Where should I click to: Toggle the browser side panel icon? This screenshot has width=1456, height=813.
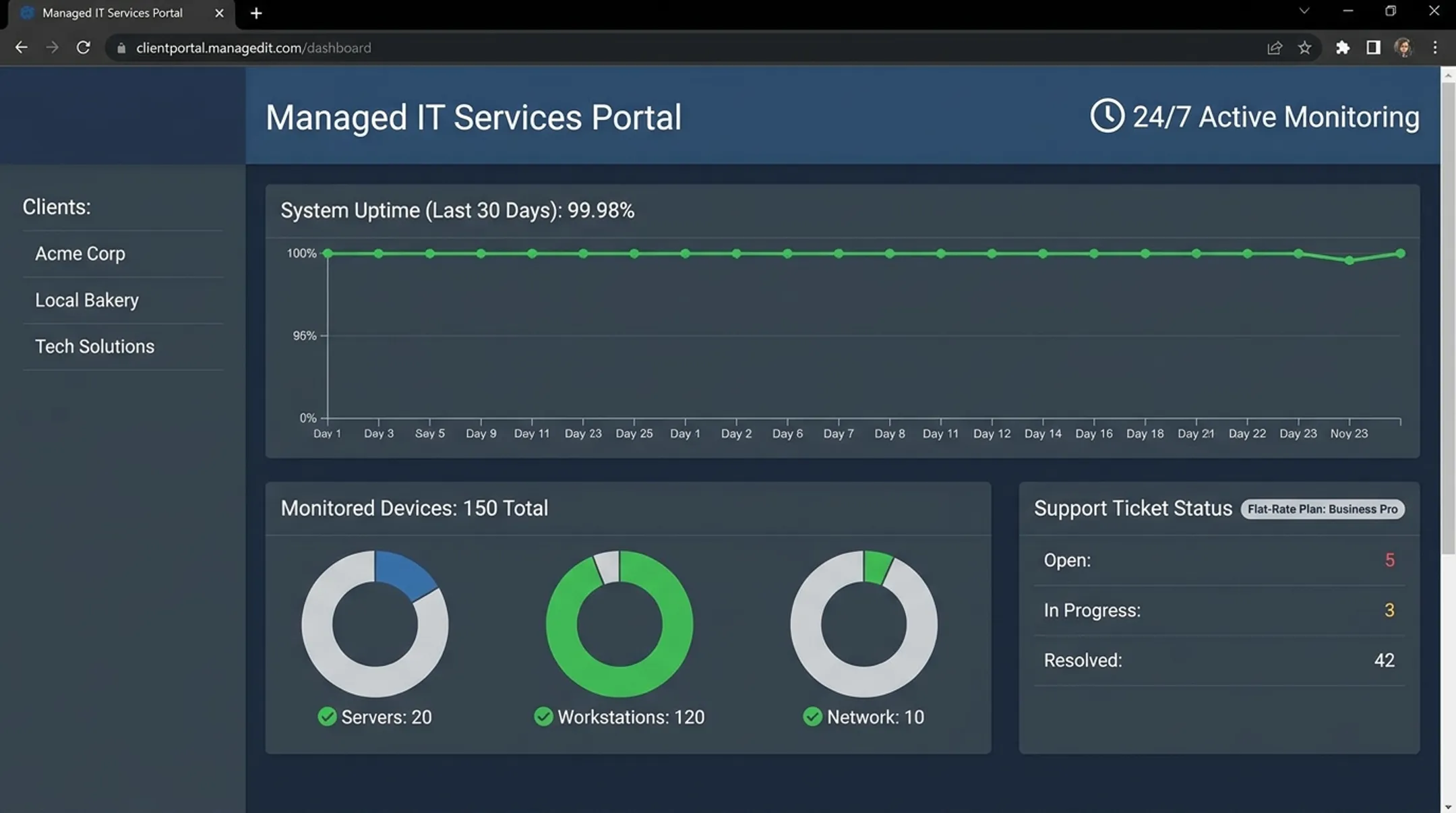pos(1373,48)
